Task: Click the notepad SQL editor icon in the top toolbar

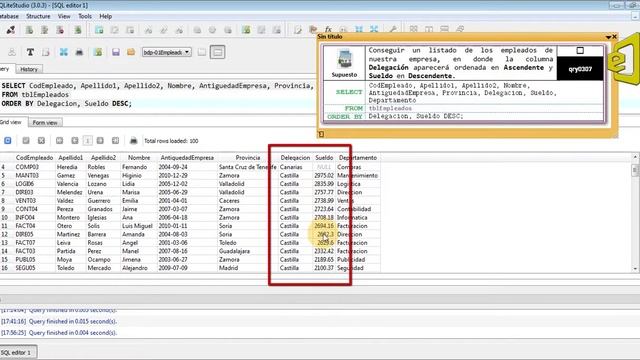Action: coord(298,29)
